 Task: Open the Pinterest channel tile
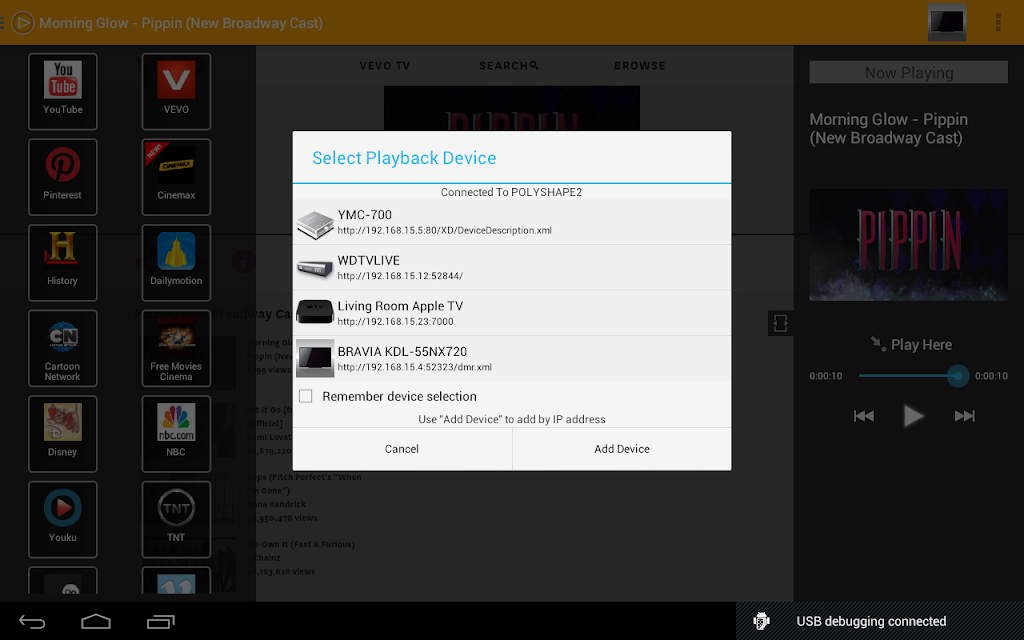point(63,177)
